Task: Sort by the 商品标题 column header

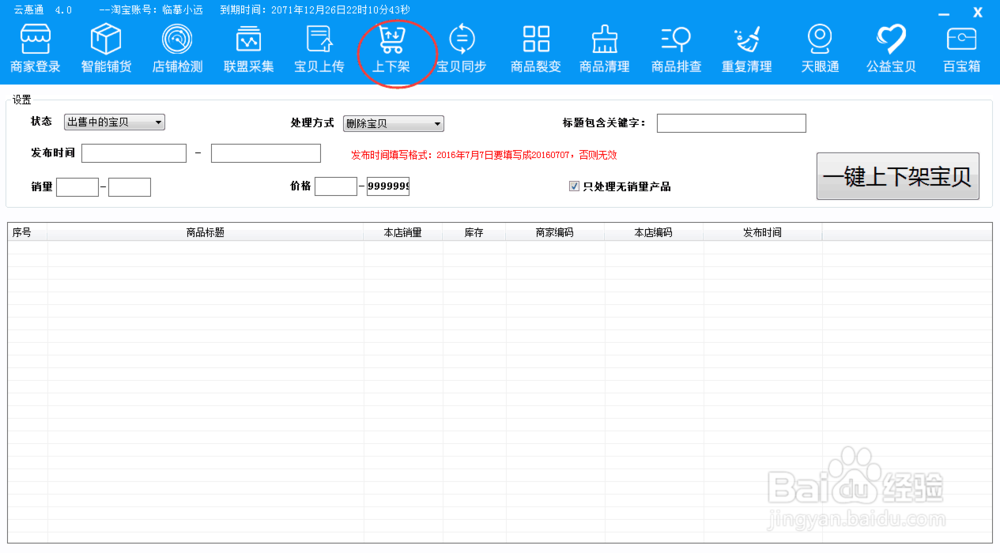Action: [x=205, y=232]
